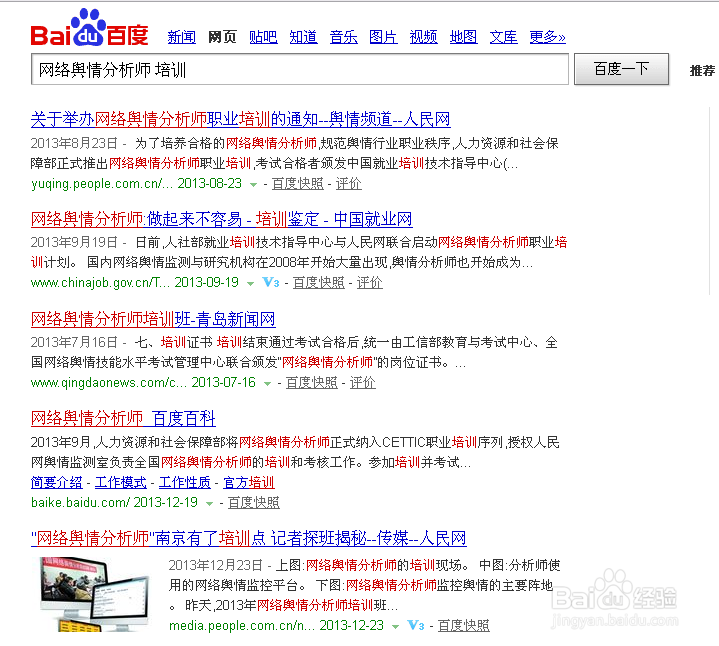Open 百度快照 for media.people.com.cn result

(x=464, y=625)
